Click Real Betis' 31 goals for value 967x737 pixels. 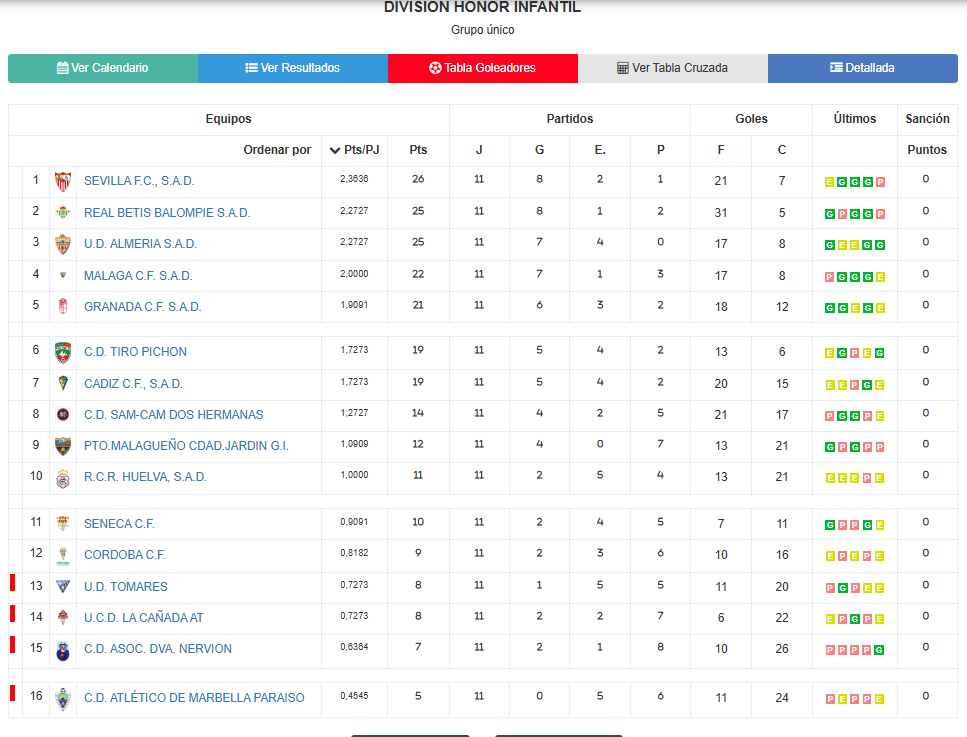pyautogui.click(x=721, y=213)
